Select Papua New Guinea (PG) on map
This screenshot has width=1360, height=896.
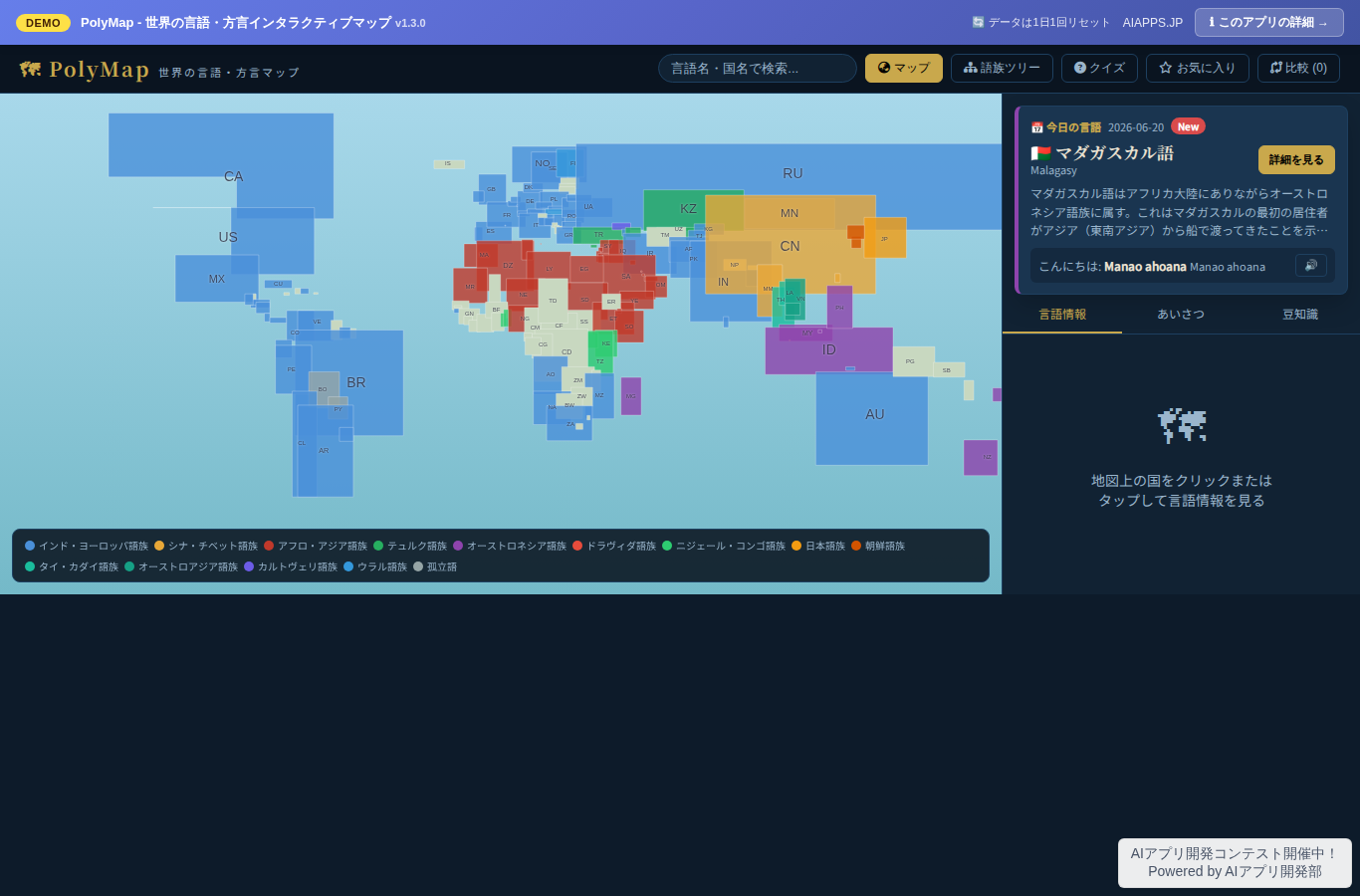tap(913, 361)
